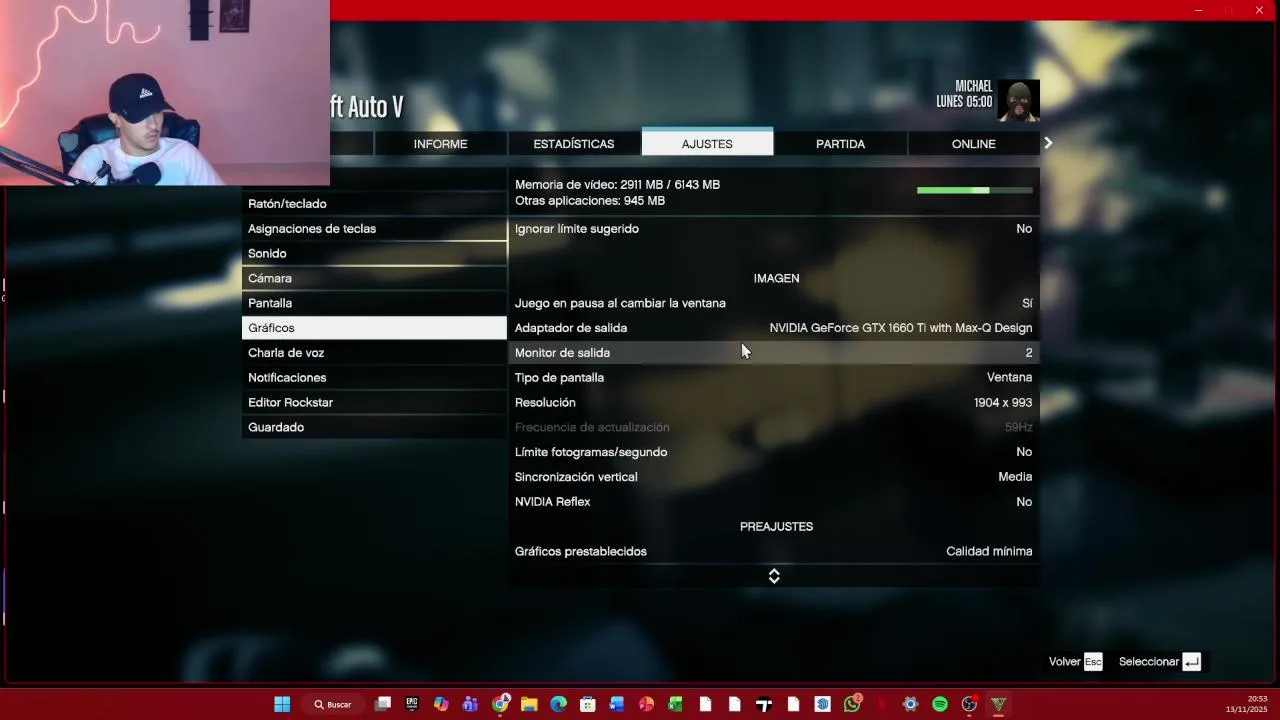Viewport: 1280px width, 720px height.
Task: Select the AJUSTES tab
Action: (x=707, y=143)
